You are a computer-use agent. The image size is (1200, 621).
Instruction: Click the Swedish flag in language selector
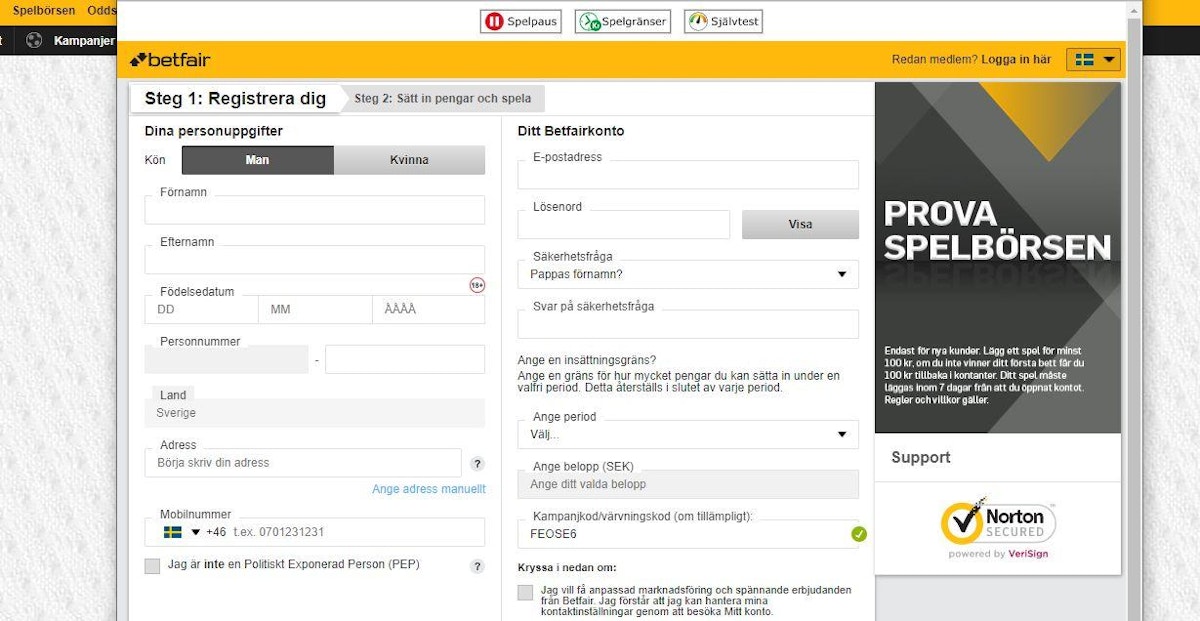pyautogui.click(x=1084, y=60)
